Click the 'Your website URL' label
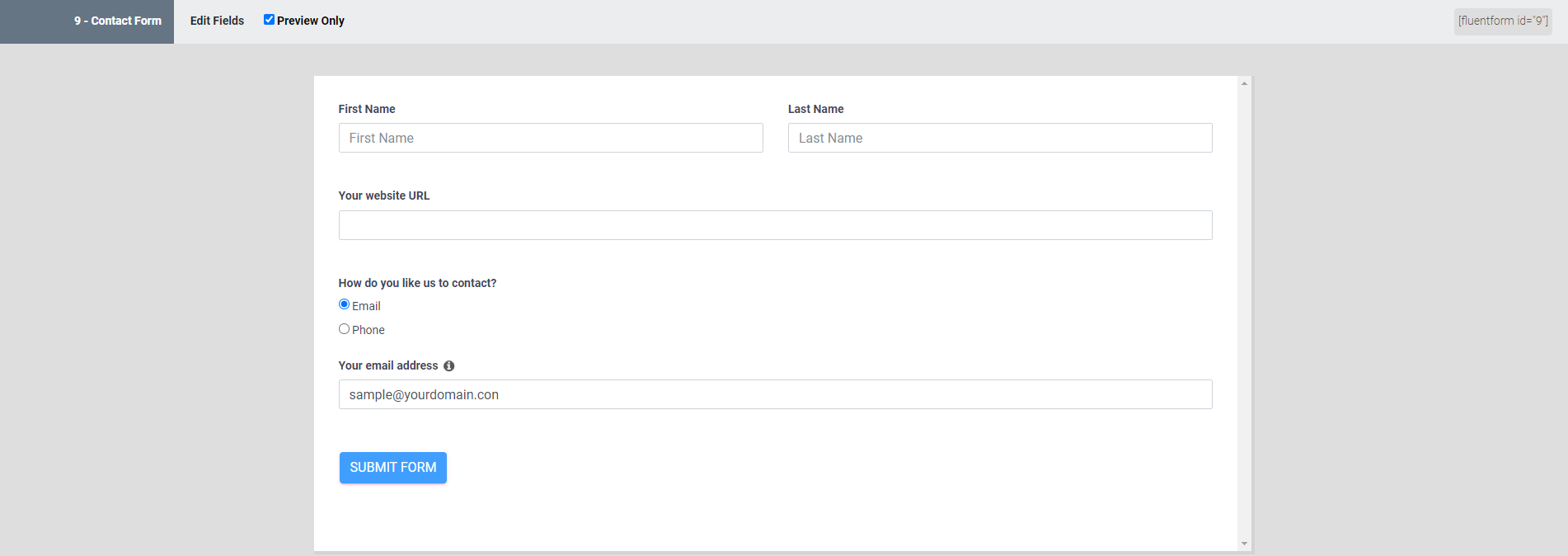This screenshot has width=1568, height=556. [x=384, y=196]
